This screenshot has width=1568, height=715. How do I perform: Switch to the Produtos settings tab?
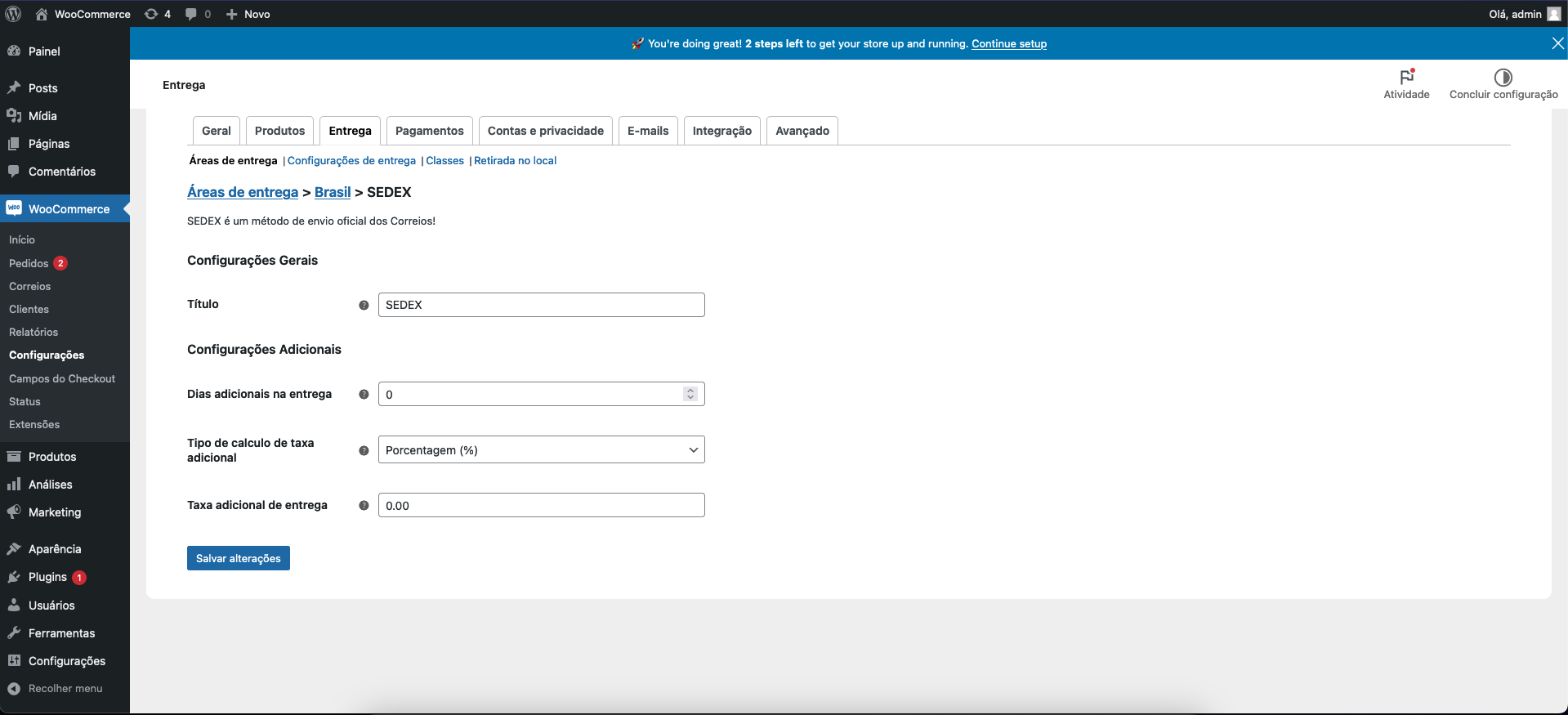tap(279, 131)
